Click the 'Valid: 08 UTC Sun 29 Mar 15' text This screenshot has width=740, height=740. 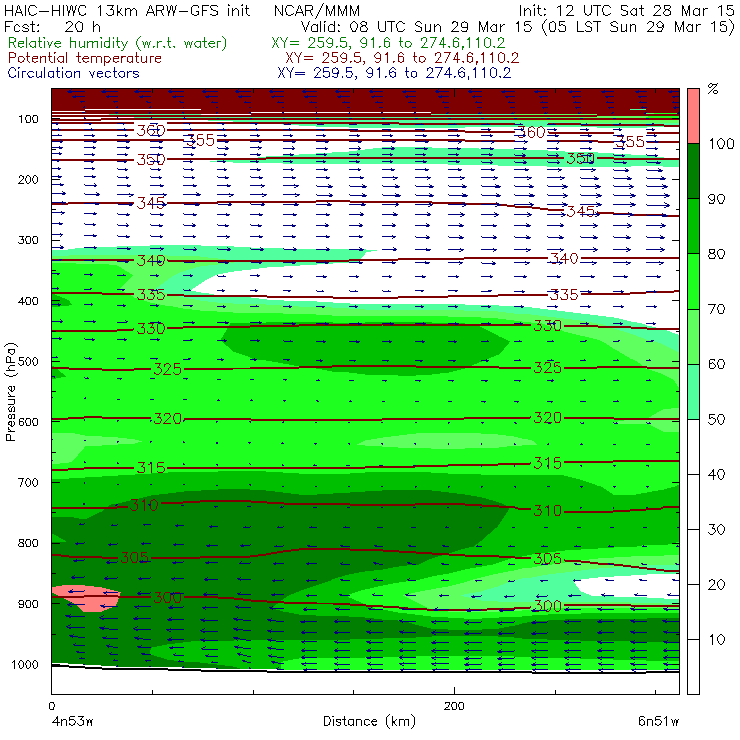419,27
